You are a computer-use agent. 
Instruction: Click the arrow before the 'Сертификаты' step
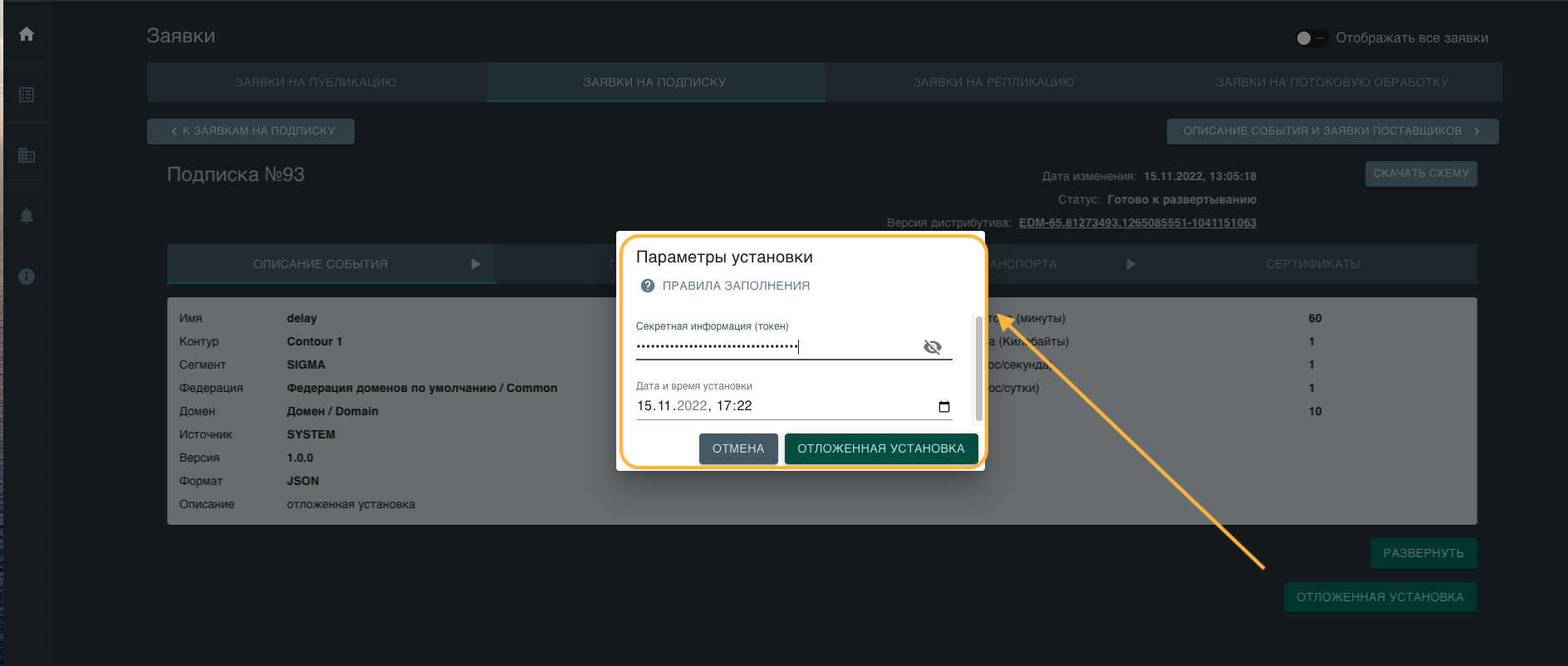[x=1130, y=264]
